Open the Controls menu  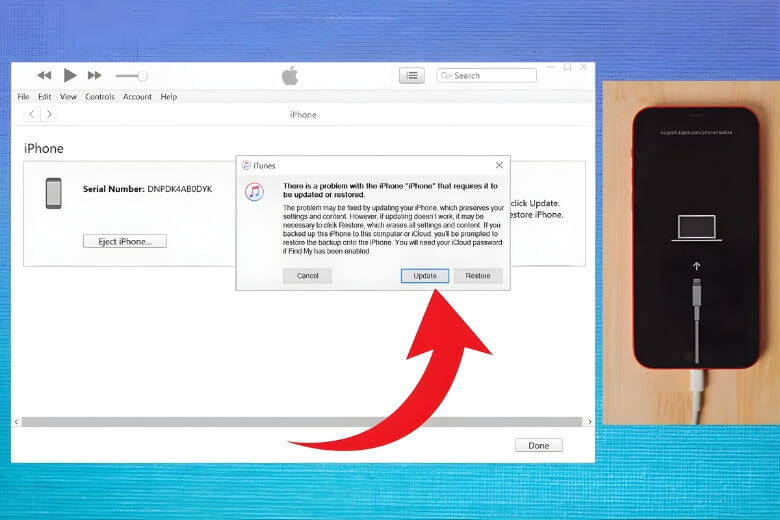(100, 97)
